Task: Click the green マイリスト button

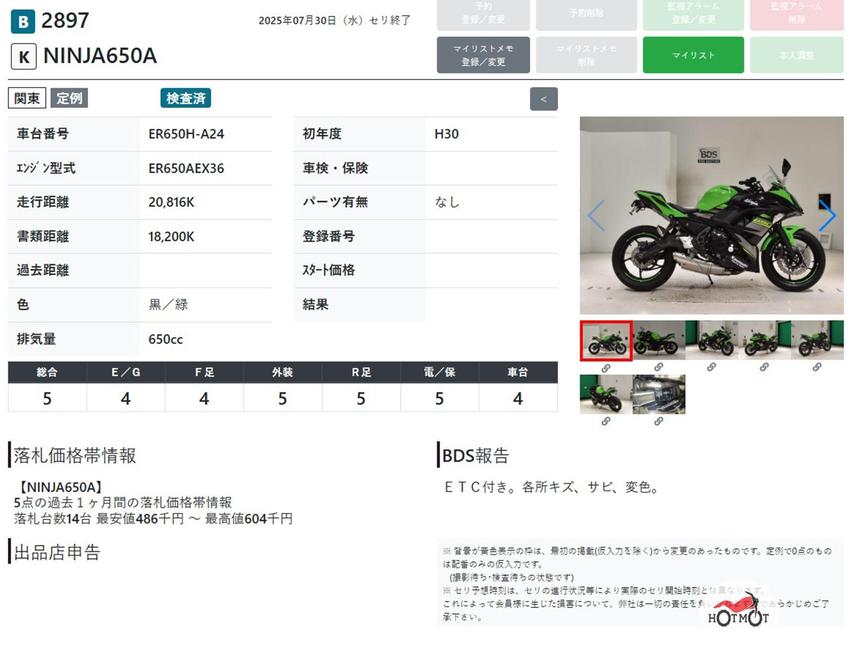Action: [693, 55]
